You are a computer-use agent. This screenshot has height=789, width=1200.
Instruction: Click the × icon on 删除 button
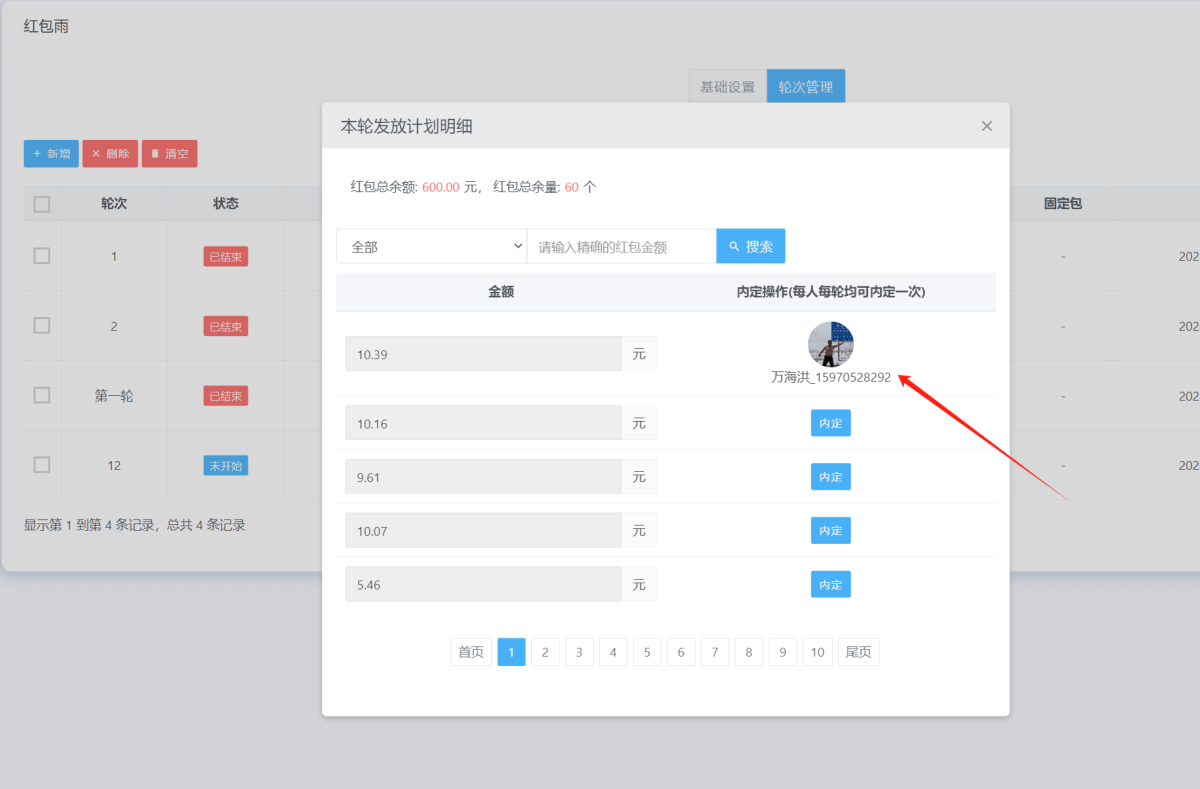97,153
